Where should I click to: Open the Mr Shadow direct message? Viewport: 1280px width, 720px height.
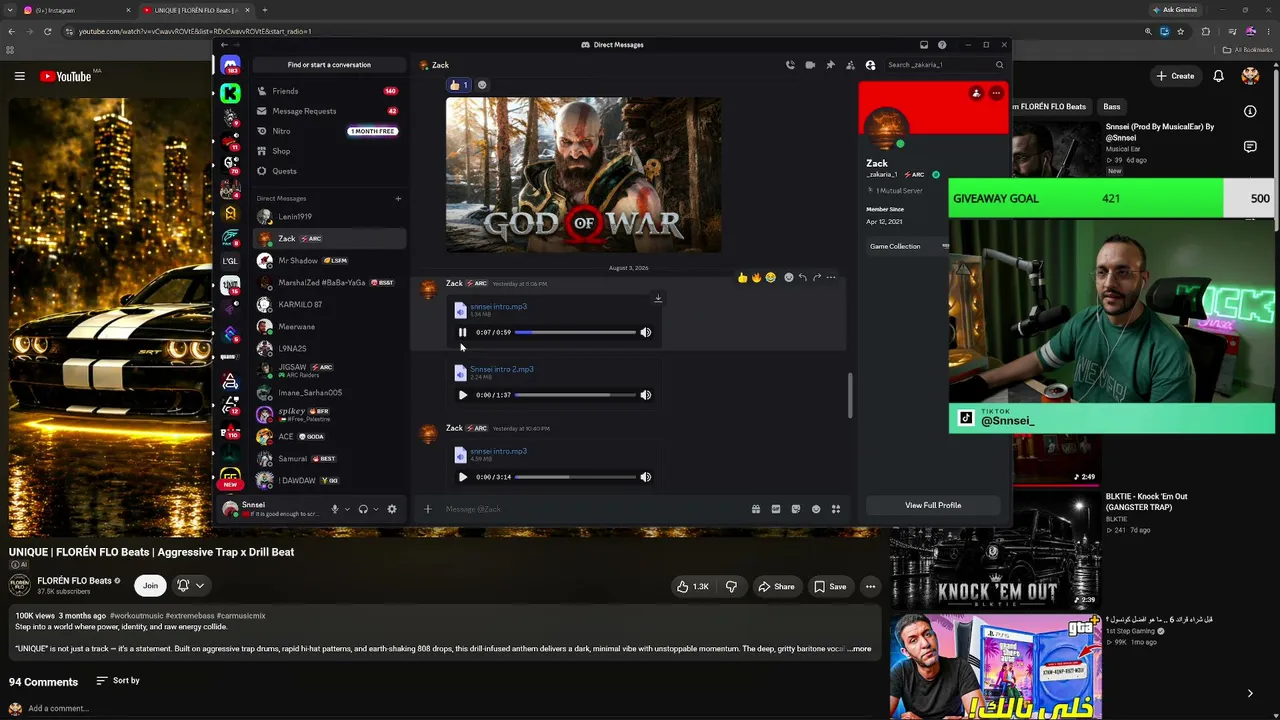(328, 260)
